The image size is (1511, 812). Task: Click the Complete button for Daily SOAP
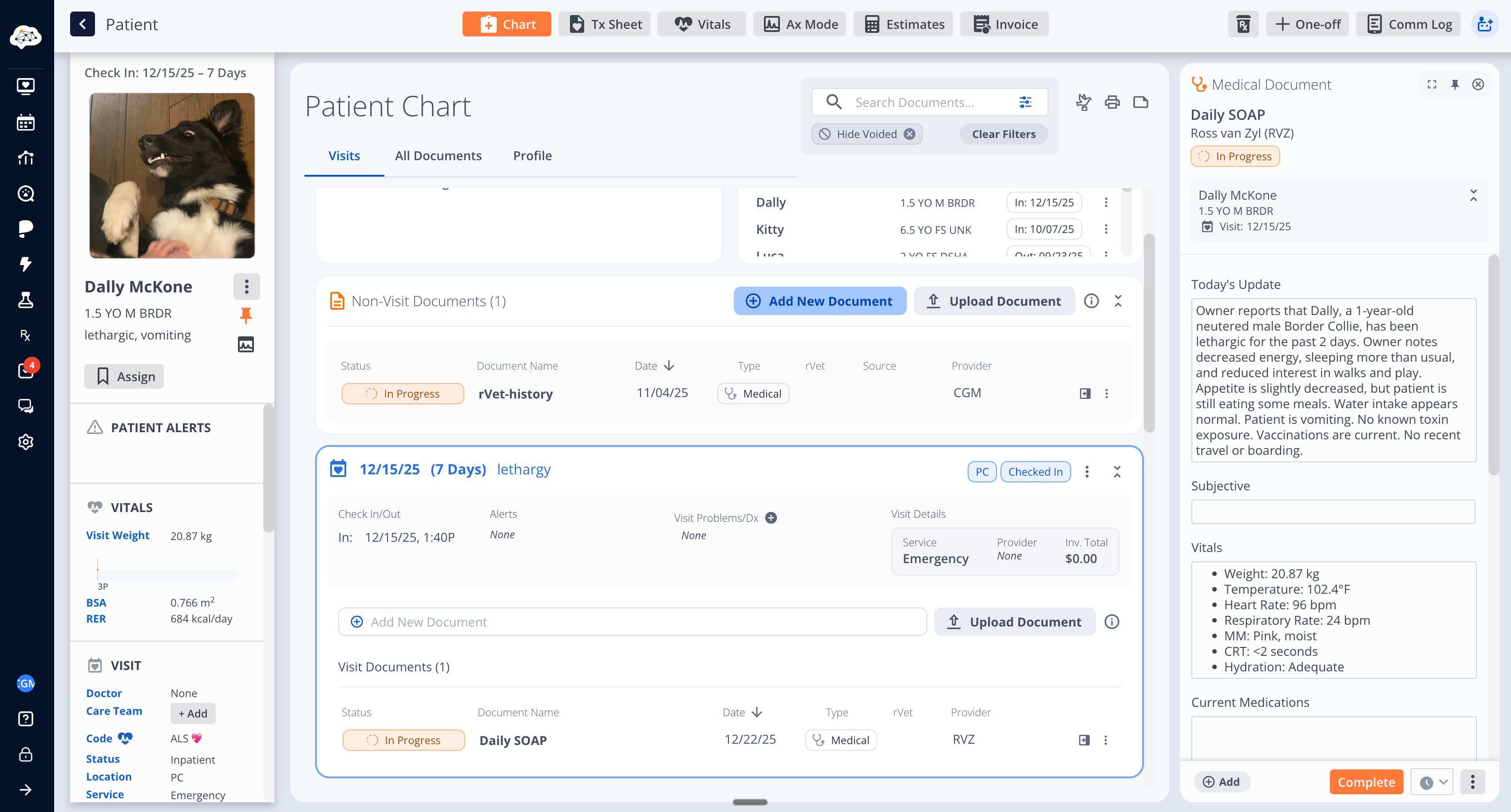1365,782
